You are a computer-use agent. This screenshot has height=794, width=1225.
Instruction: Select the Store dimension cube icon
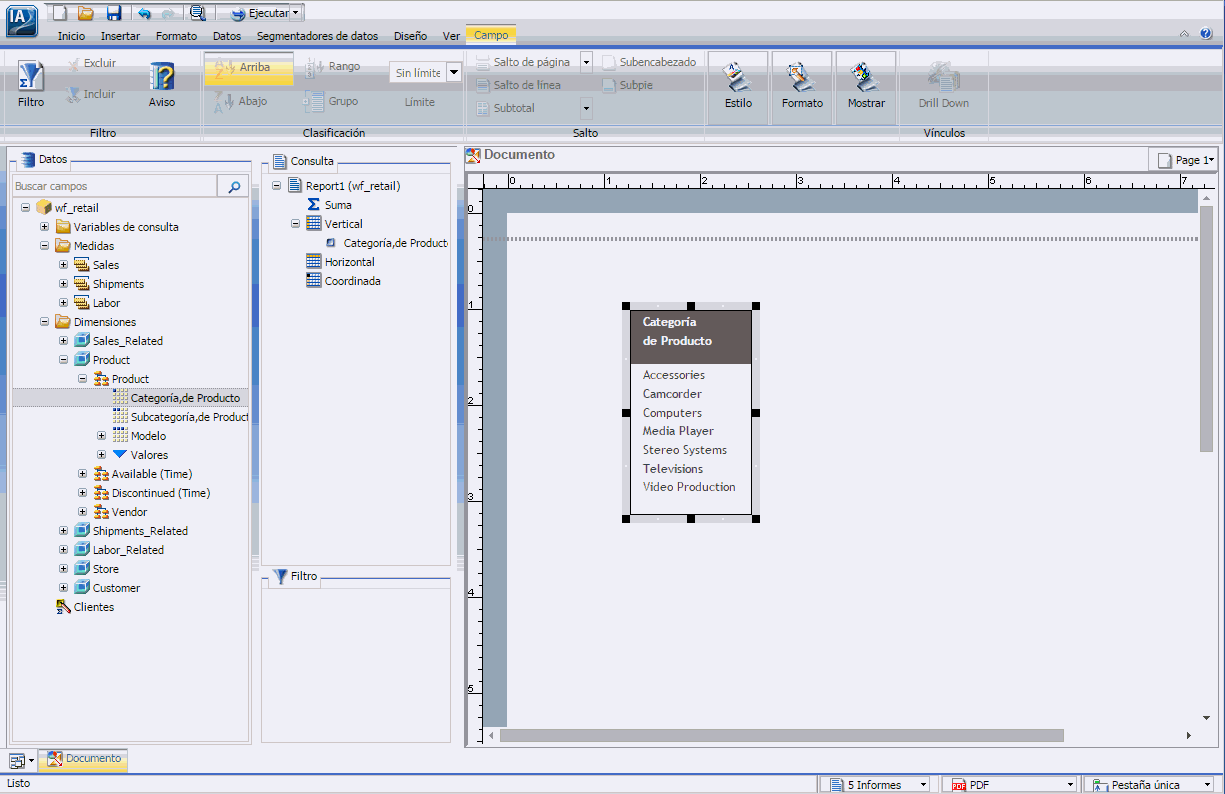81,569
